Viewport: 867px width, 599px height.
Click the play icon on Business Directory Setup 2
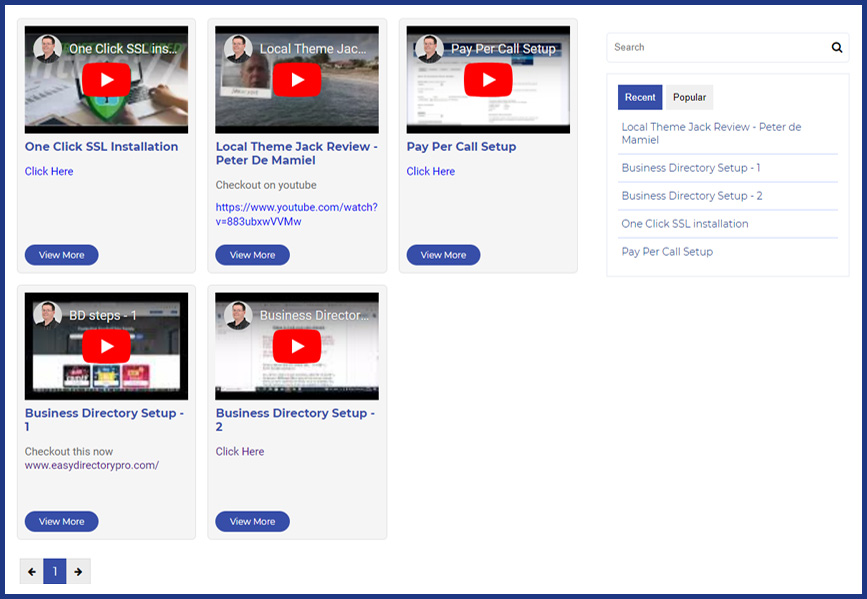point(297,345)
